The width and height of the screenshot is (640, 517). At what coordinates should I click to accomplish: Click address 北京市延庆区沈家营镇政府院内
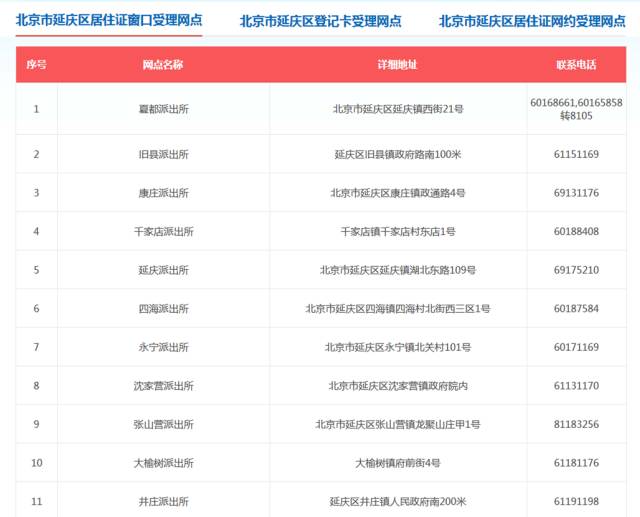(398, 386)
